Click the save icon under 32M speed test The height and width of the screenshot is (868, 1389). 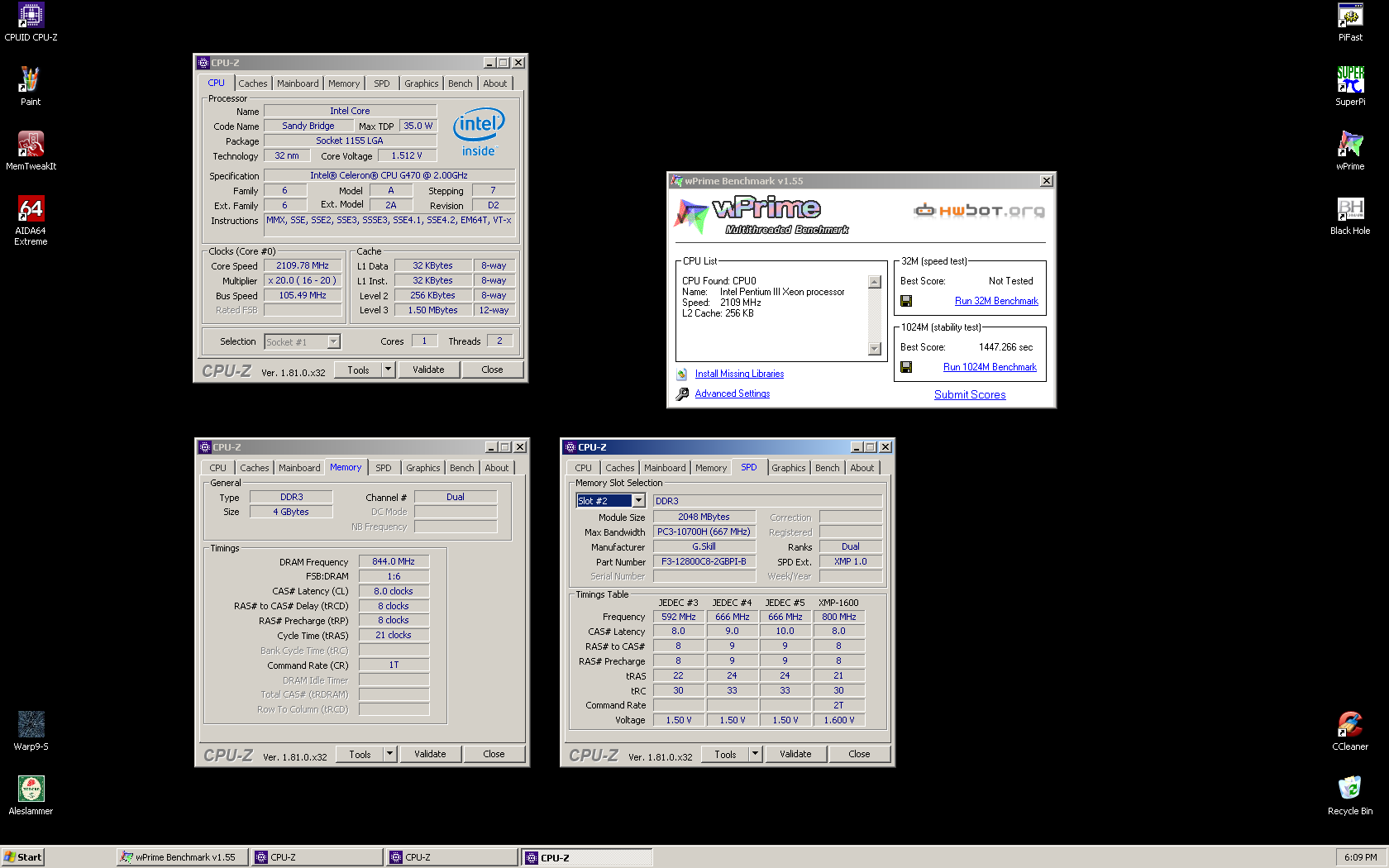pyautogui.click(x=906, y=301)
